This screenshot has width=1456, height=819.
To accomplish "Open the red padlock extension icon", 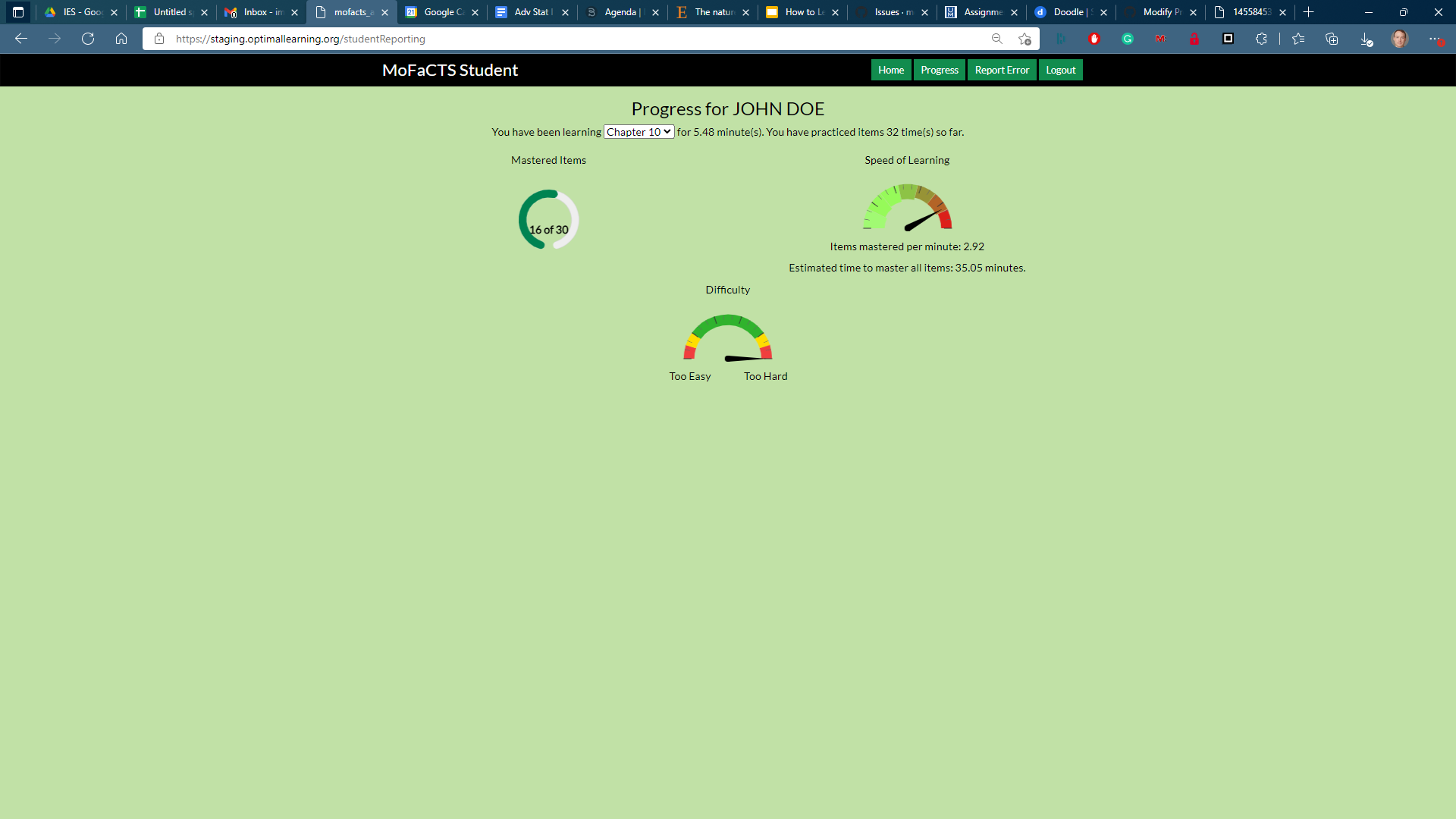I will coord(1195,39).
